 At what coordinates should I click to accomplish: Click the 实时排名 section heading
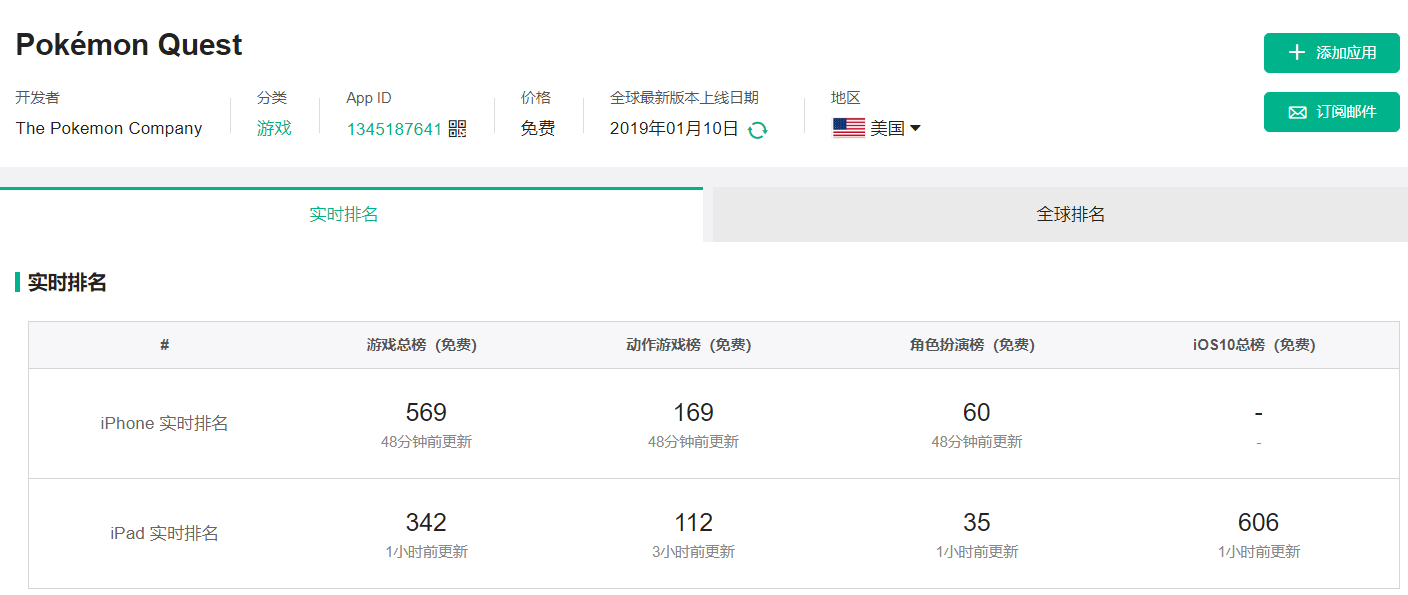click(x=67, y=282)
